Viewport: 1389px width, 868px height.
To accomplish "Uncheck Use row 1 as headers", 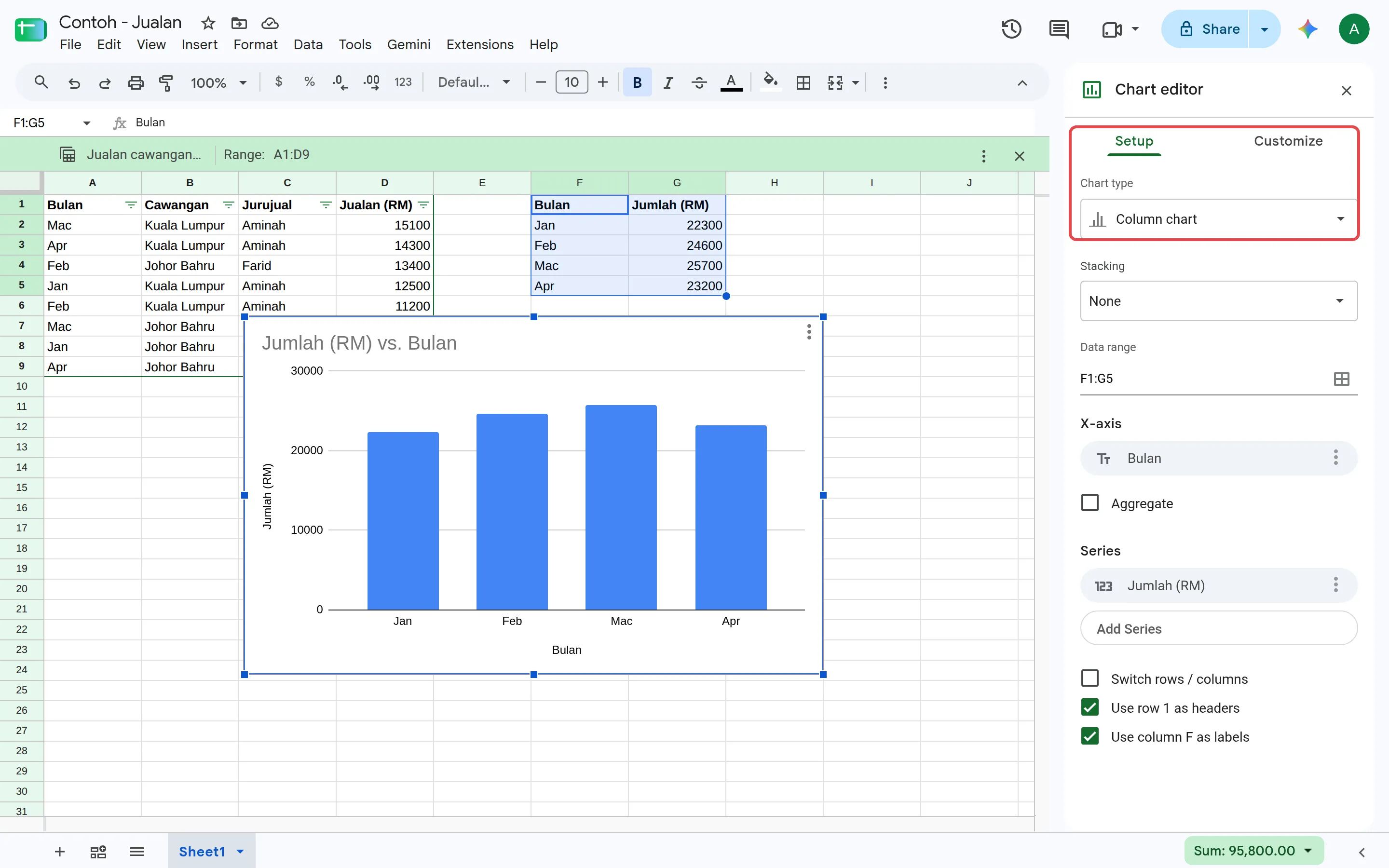I will tap(1089, 707).
